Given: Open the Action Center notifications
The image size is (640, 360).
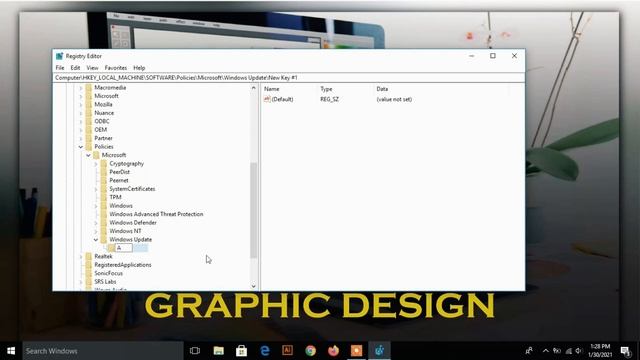Looking at the screenshot, I should [x=626, y=351].
